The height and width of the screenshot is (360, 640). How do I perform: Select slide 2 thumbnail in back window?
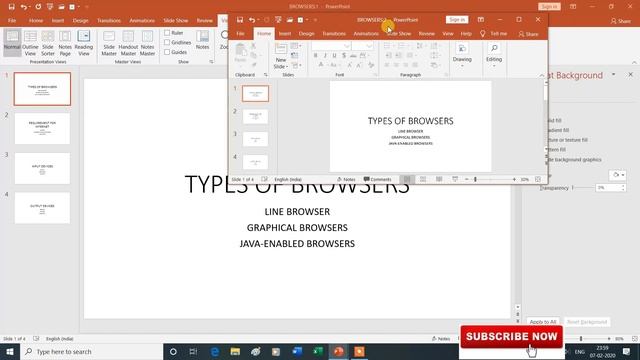[42, 129]
